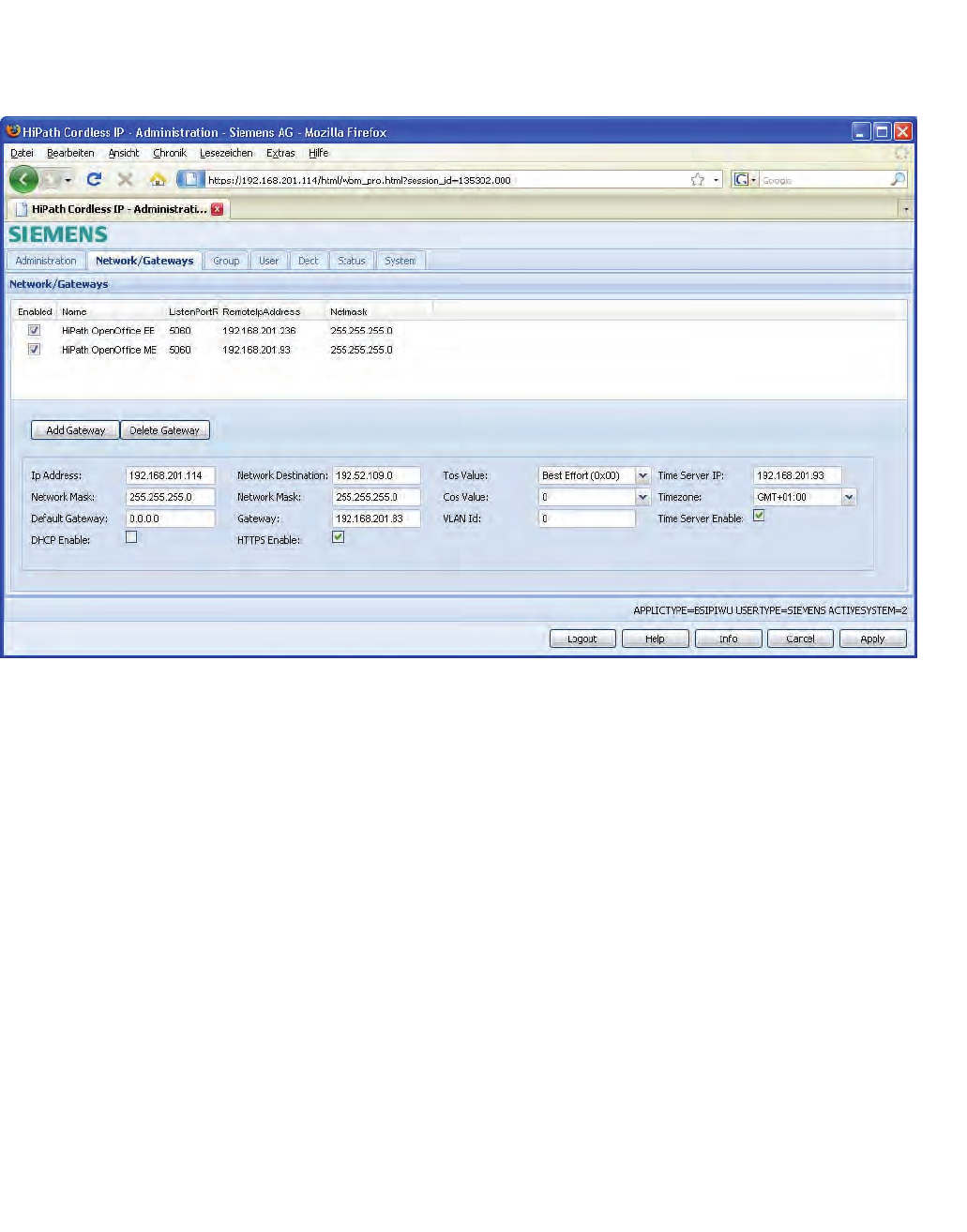Open the Hilfe menu
The width and height of the screenshot is (967, 1232).
coord(319,153)
